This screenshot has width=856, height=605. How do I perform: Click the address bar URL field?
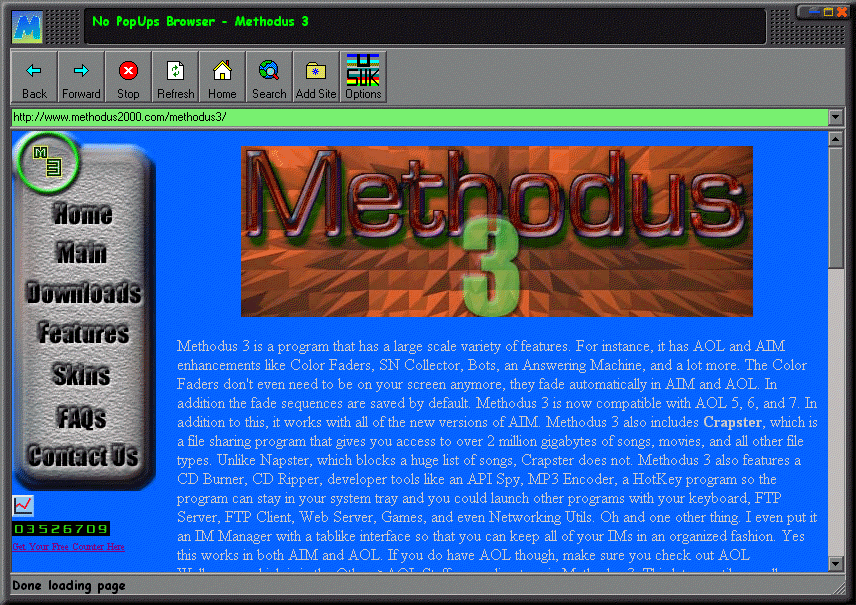tap(418, 117)
